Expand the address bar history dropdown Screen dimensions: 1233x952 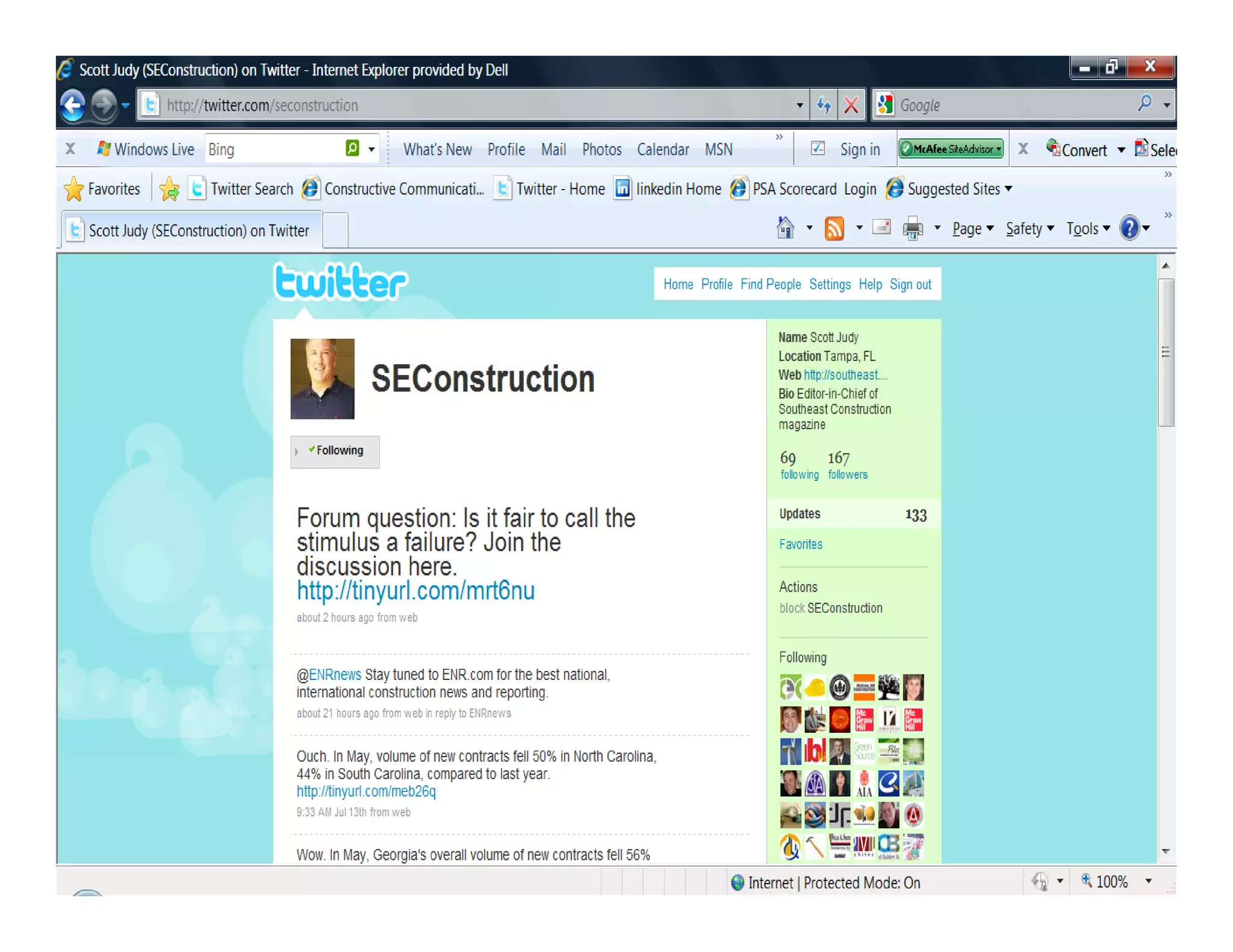point(799,105)
